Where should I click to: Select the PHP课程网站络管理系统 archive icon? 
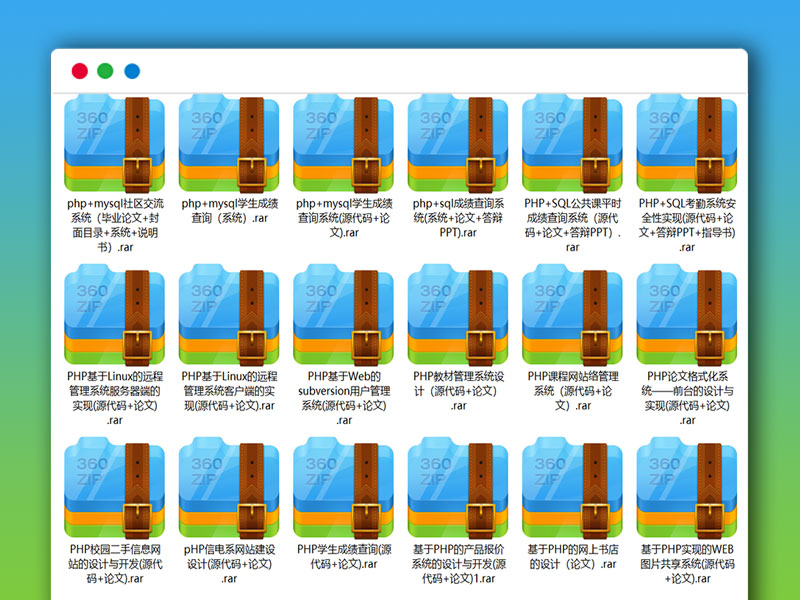(x=572, y=316)
